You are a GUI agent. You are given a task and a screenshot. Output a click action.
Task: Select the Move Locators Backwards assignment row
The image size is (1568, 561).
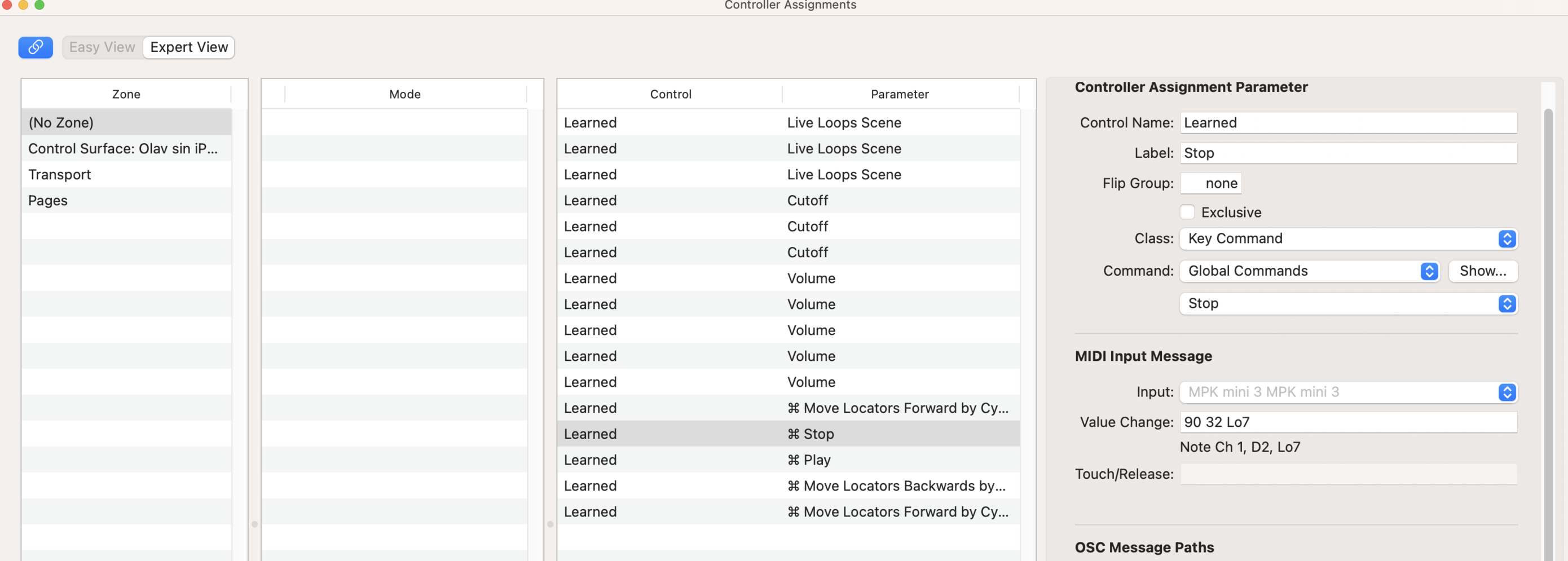(789, 485)
